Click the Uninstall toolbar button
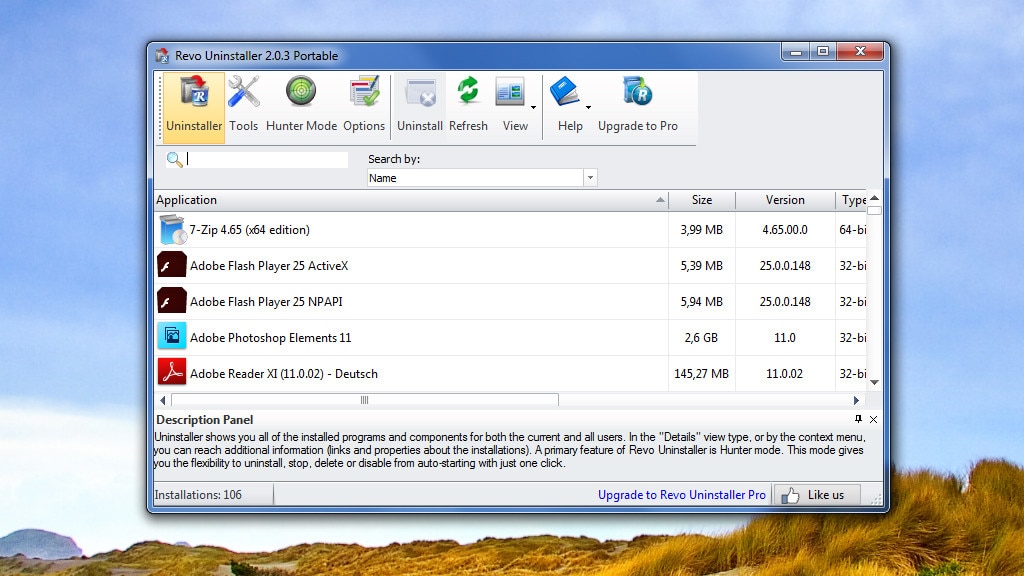 tap(420, 108)
